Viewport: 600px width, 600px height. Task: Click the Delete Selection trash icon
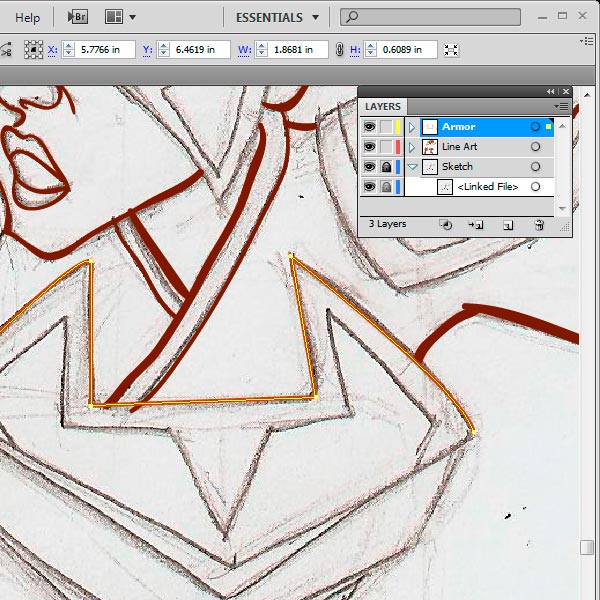[x=539, y=225]
